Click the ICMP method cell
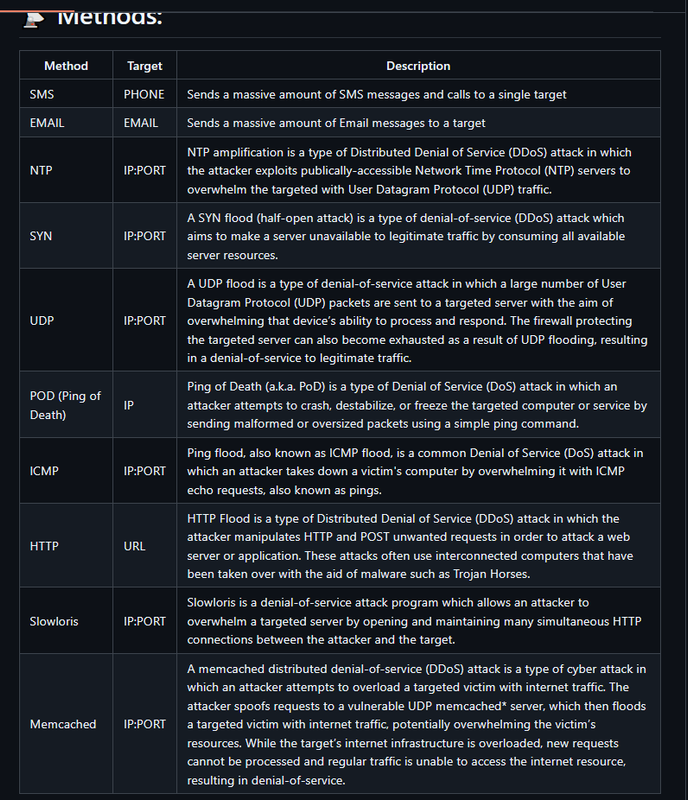 click(66, 470)
